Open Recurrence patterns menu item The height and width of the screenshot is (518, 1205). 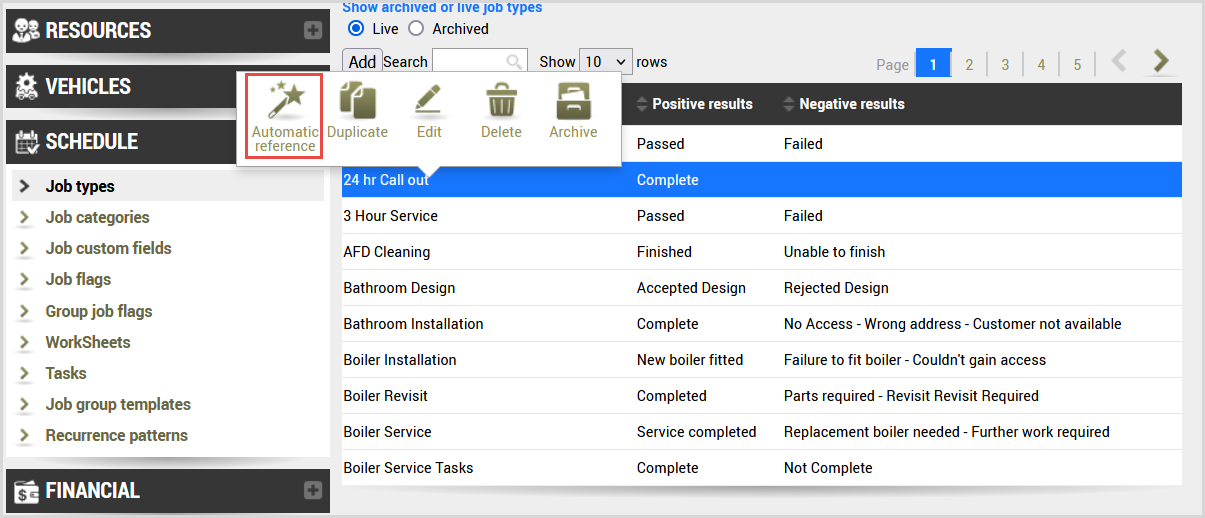tap(117, 435)
